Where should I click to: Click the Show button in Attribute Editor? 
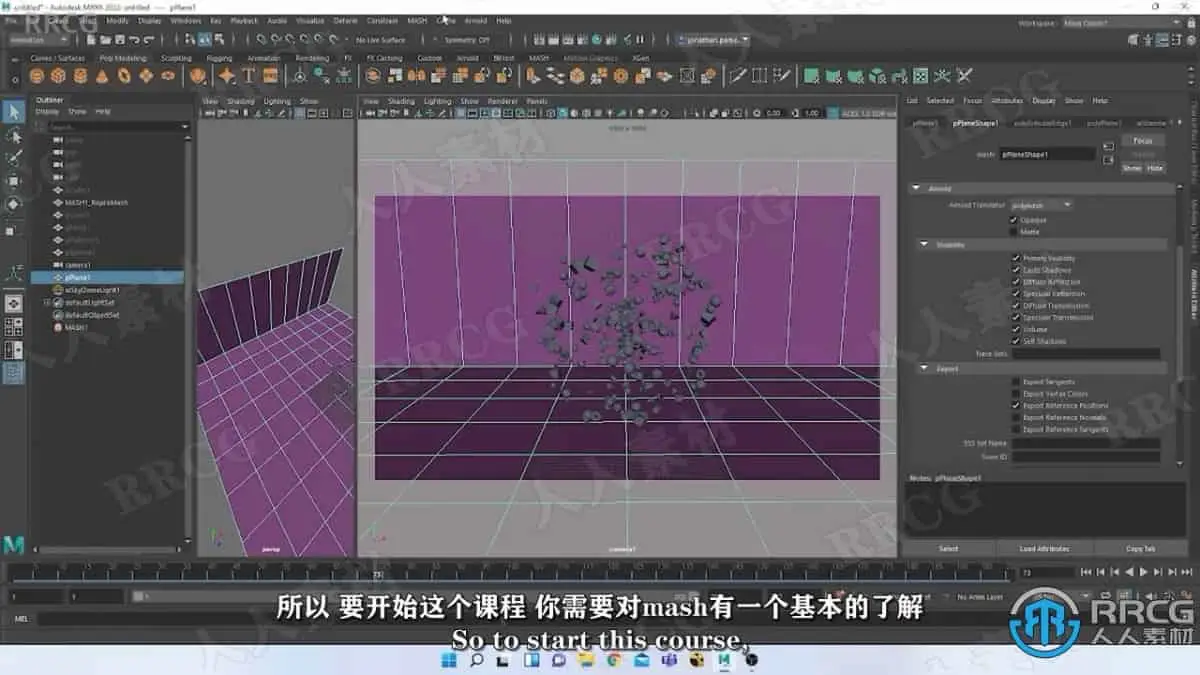pyautogui.click(x=1131, y=168)
